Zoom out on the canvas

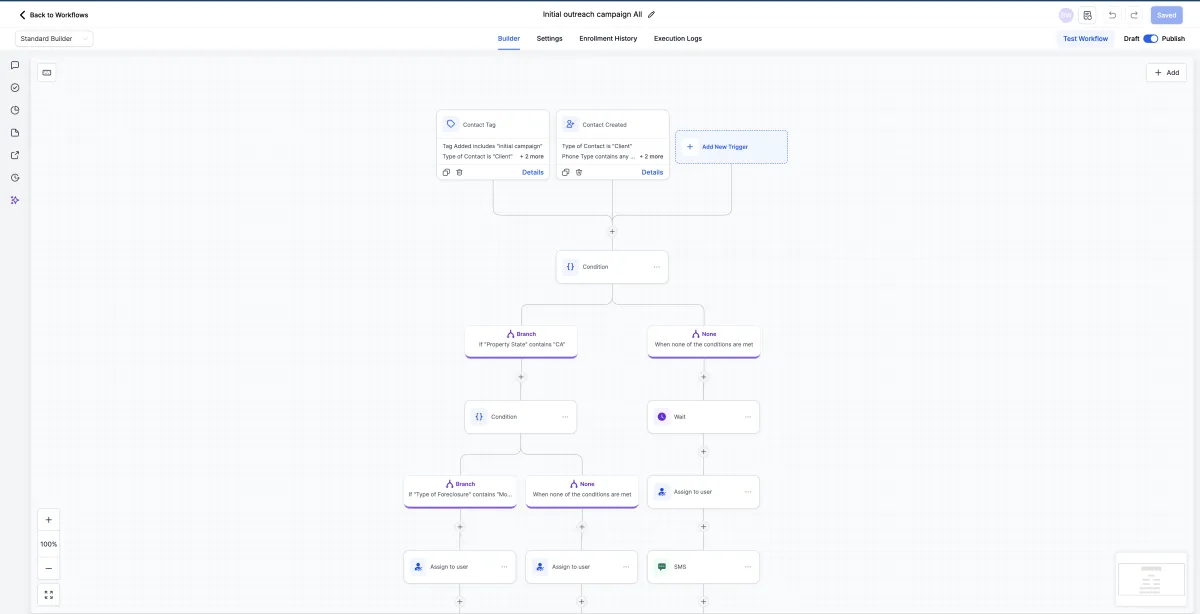(48, 568)
